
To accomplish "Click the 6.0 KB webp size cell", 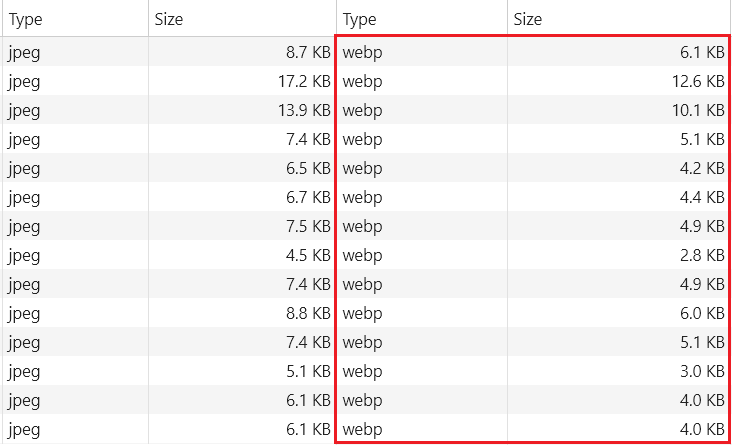I will 619,313.
